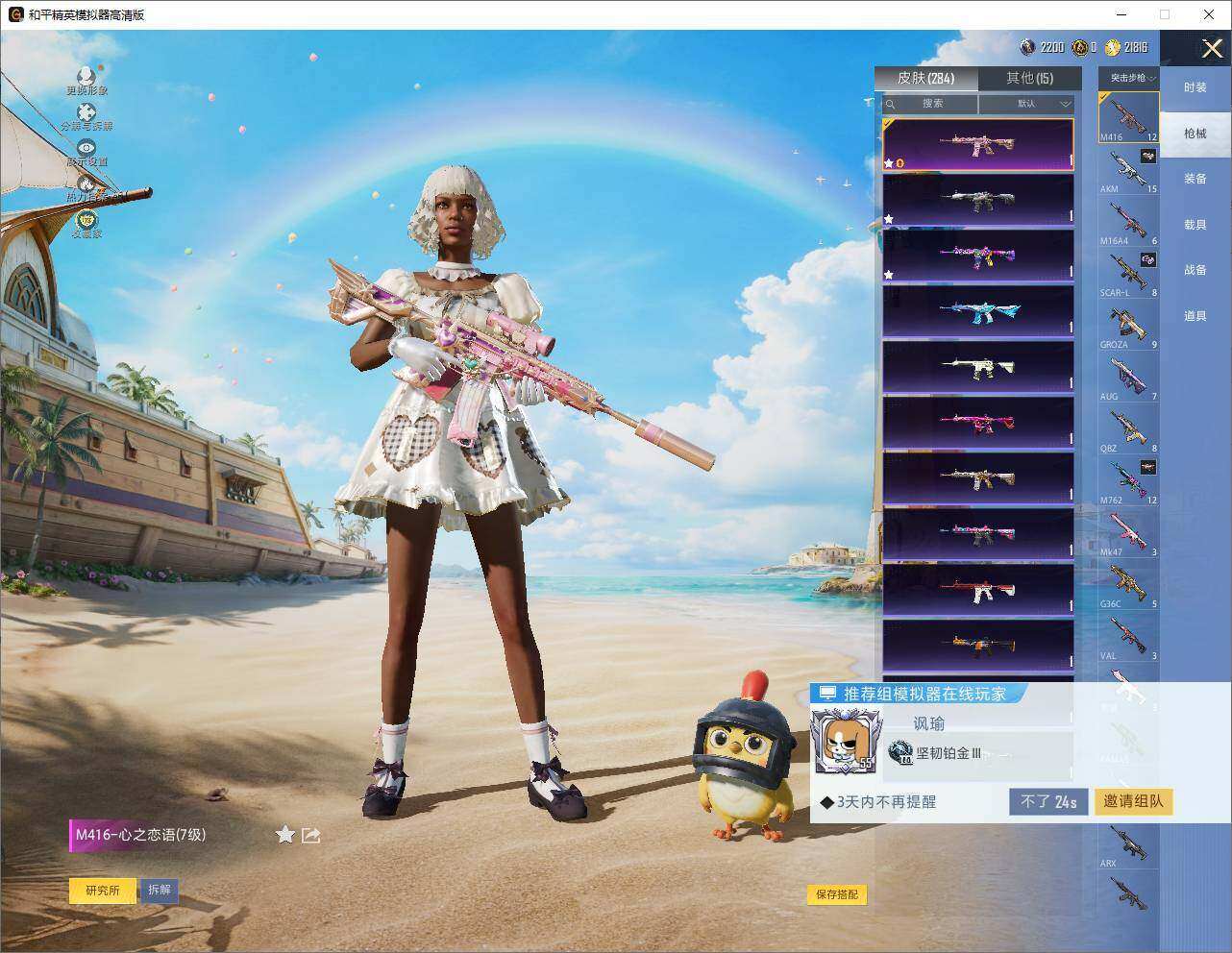
Task: Open the 收藏家 collector badge icon
Action: pyautogui.click(x=86, y=220)
